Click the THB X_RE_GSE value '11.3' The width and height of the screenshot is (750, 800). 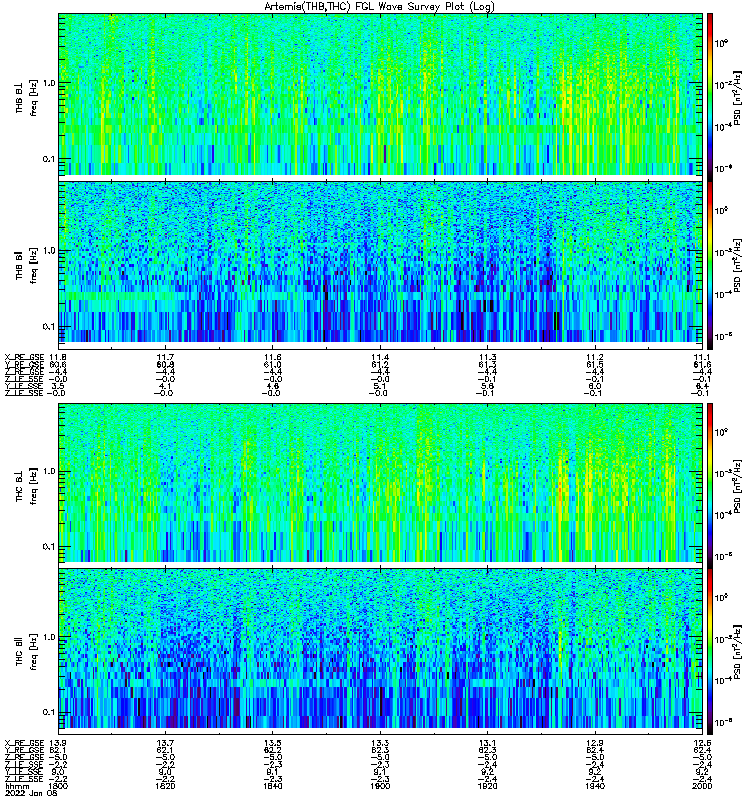click(x=487, y=357)
